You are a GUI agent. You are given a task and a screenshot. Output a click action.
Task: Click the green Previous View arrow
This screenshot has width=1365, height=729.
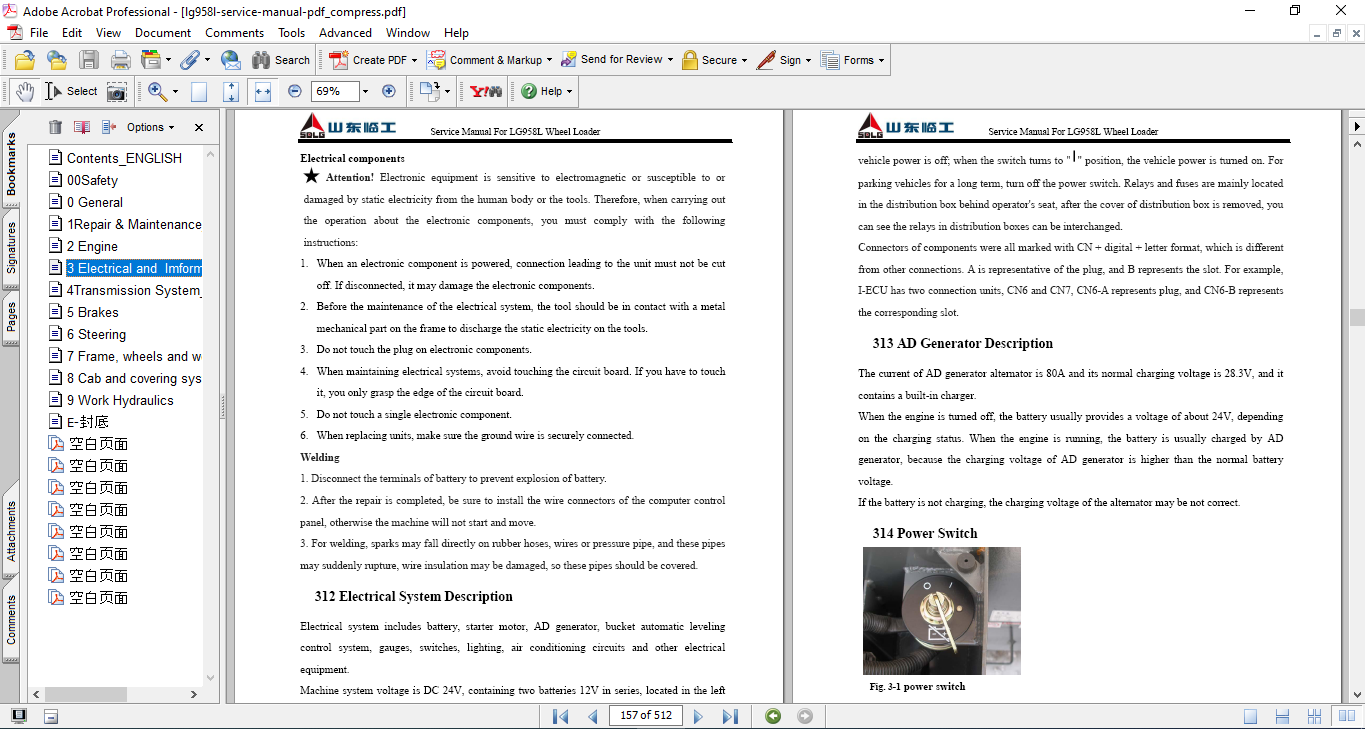(x=773, y=716)
